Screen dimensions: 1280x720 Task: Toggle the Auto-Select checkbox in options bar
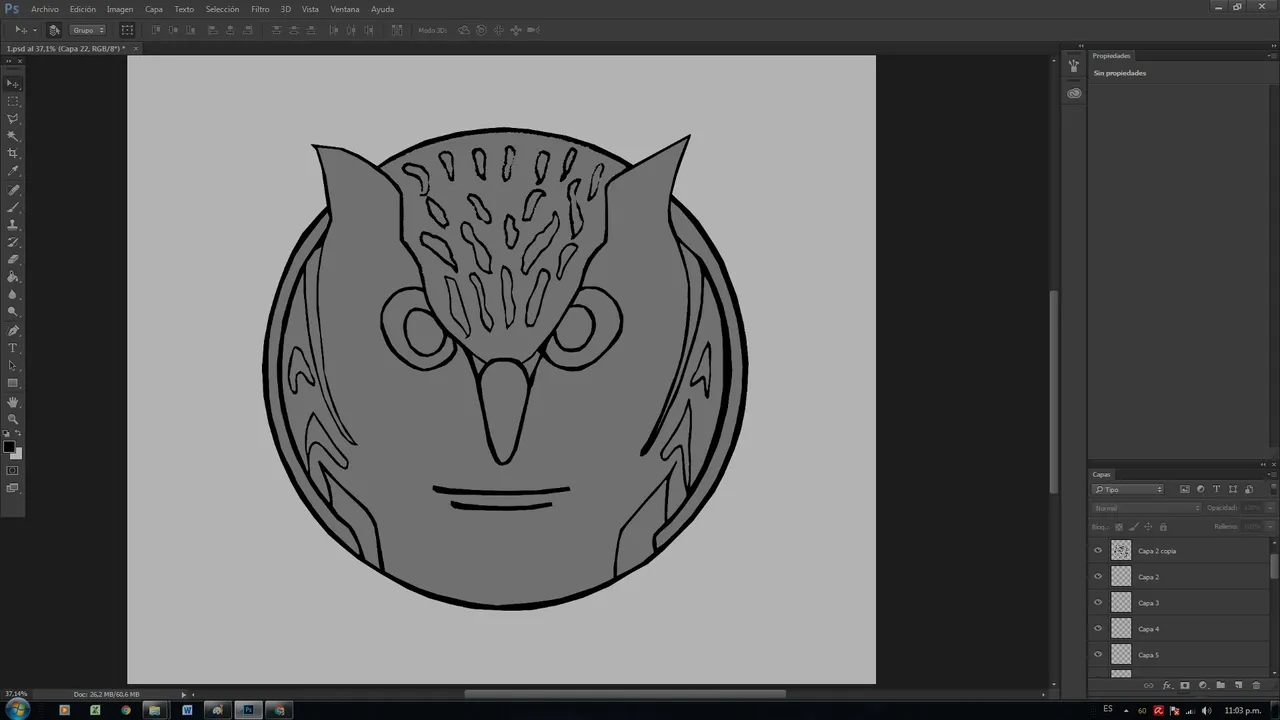pos(54,30)
